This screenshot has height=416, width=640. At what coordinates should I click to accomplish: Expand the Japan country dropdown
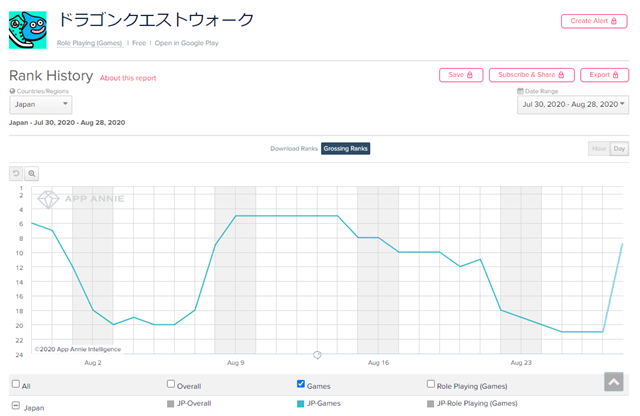pyautogui.click(x=40, y=105)
